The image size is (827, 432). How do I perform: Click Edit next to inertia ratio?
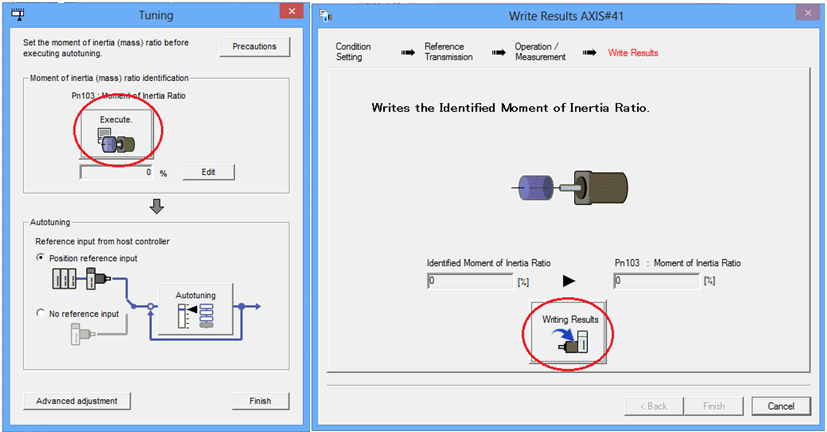(x=207, y=172)
